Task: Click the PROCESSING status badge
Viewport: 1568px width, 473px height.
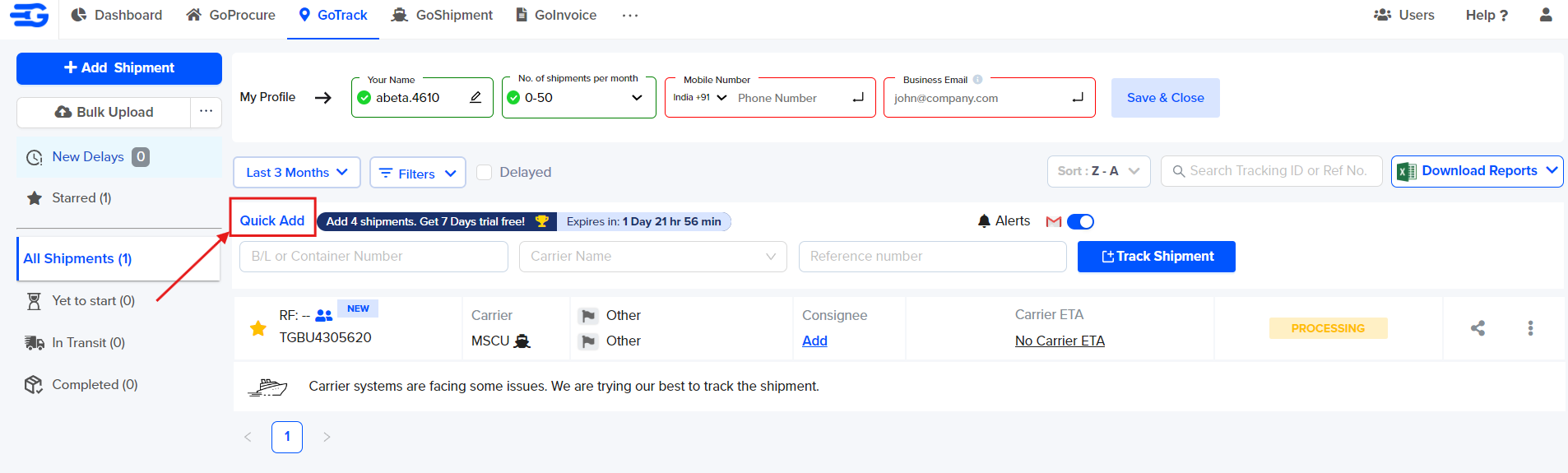Action: (1328, 328)
